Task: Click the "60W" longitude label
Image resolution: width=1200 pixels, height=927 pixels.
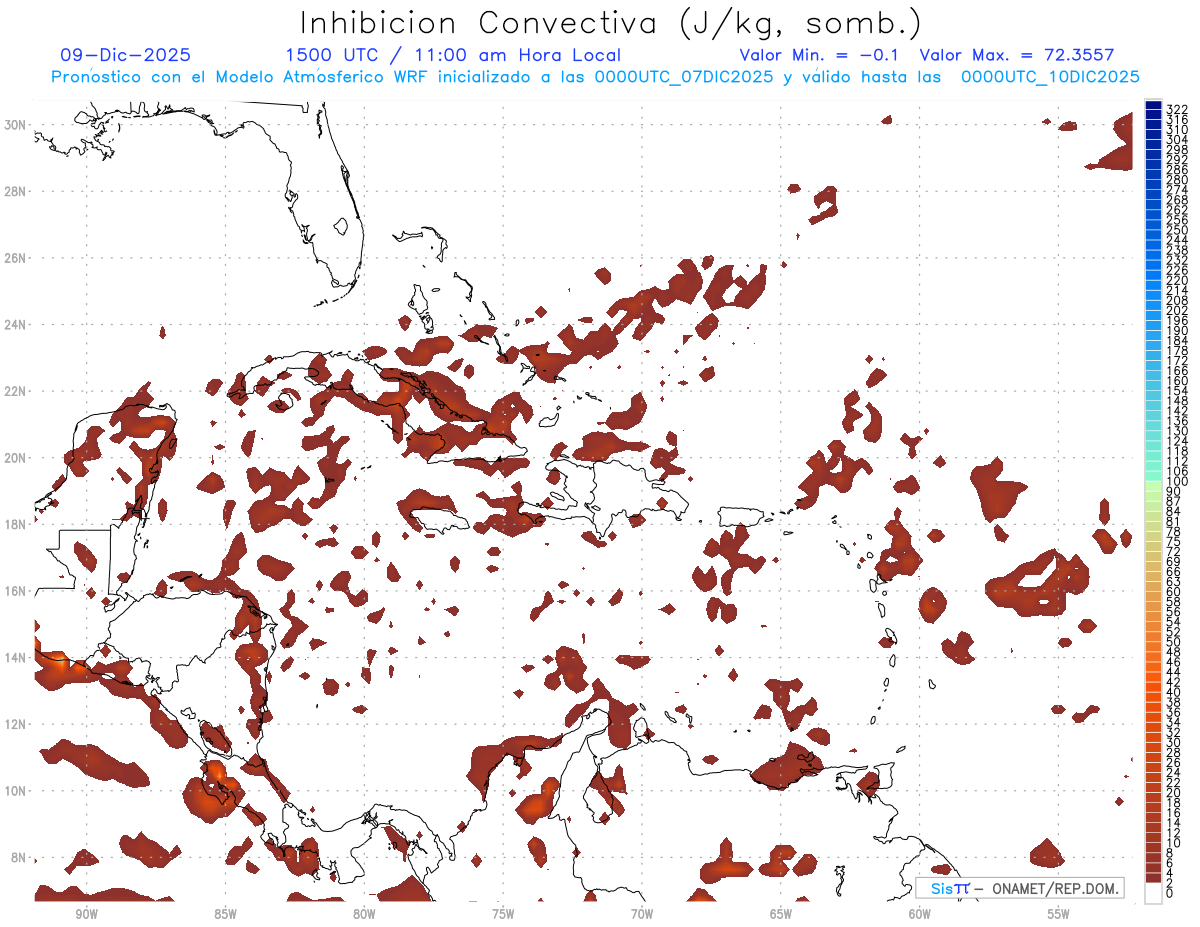Action: (920, 914)
